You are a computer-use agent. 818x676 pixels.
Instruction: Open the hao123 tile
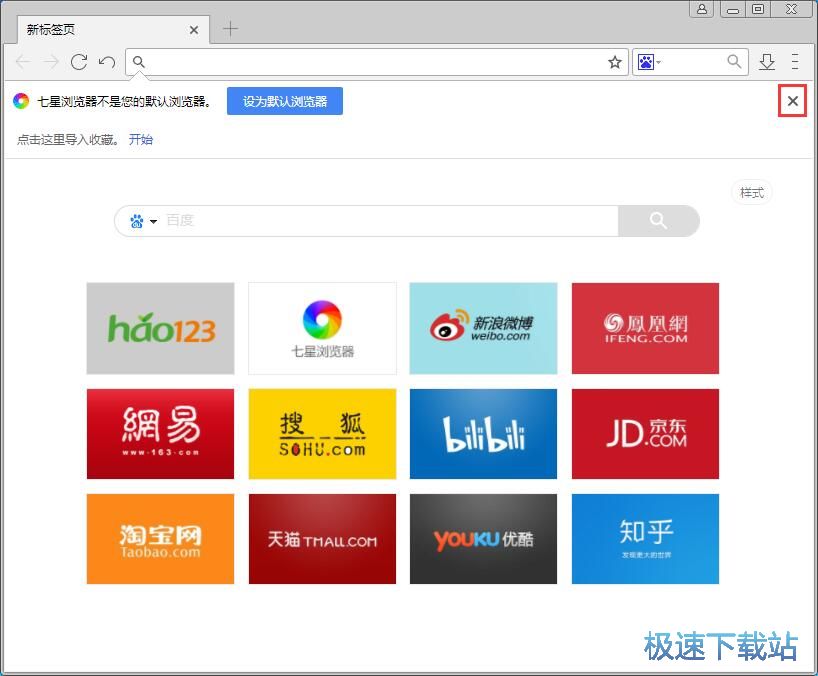pyautogui.click(x=160, y=329)
